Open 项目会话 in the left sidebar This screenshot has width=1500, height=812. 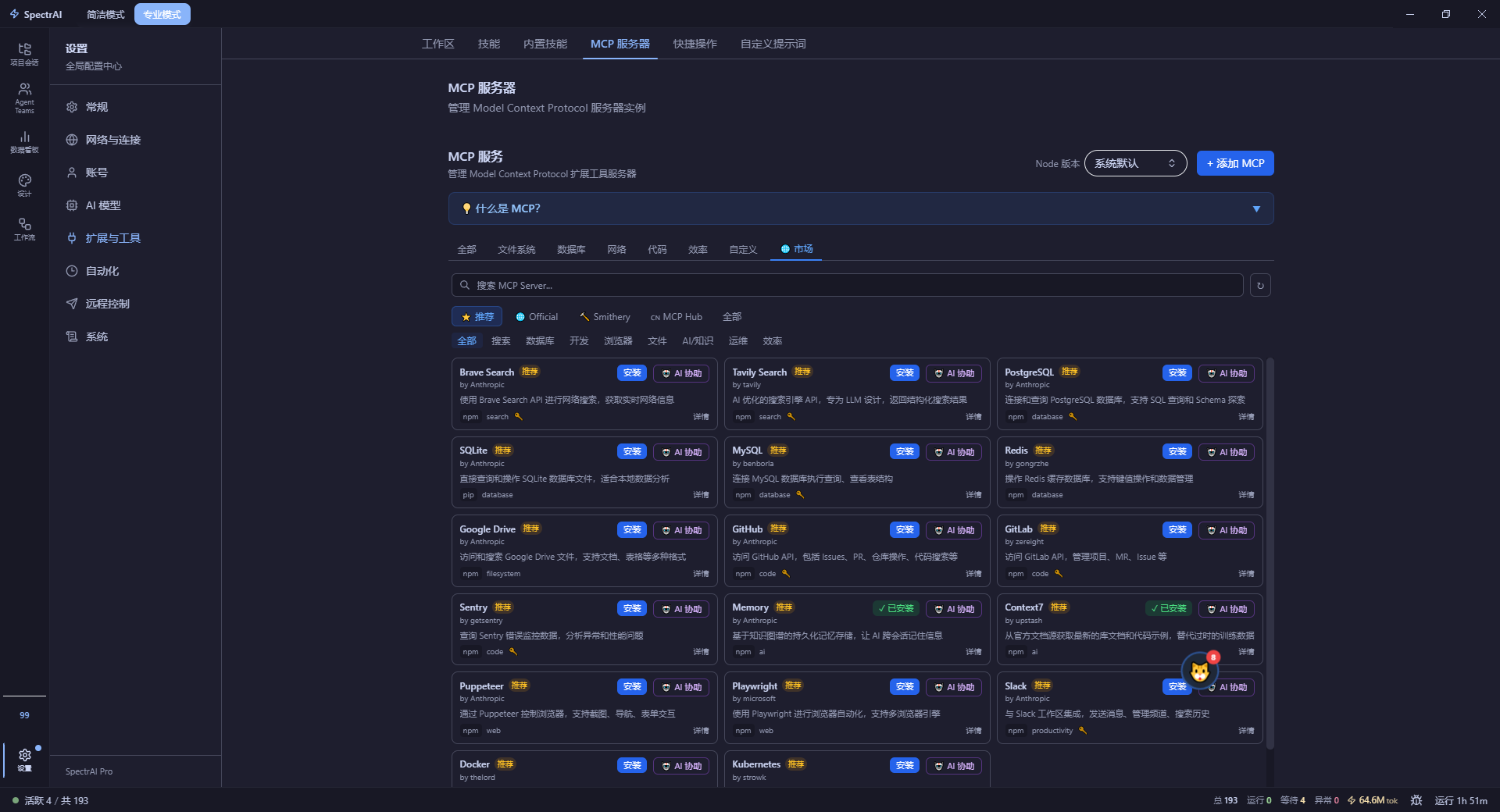(x=24, y=54)
